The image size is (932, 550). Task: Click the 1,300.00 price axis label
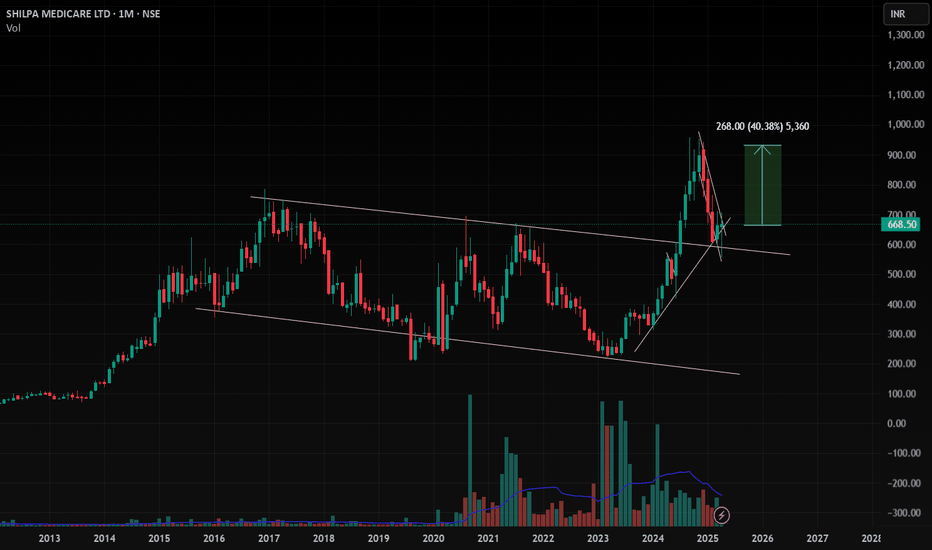(x=906, y=35)
